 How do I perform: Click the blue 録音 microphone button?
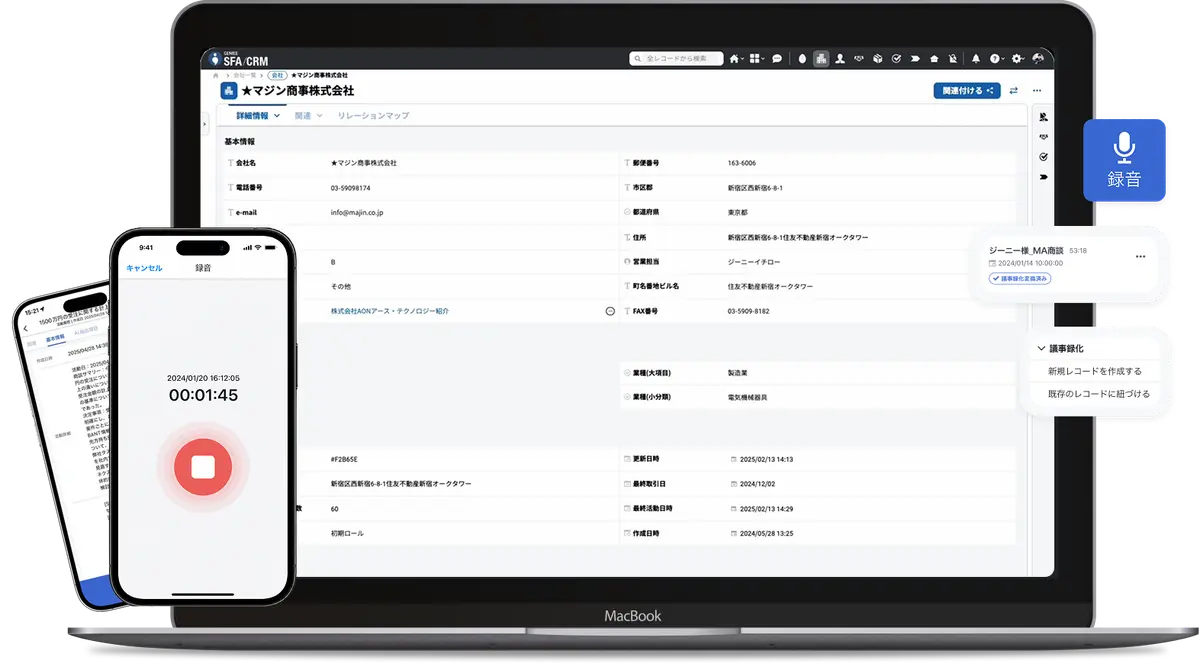tap(1124, 161)
